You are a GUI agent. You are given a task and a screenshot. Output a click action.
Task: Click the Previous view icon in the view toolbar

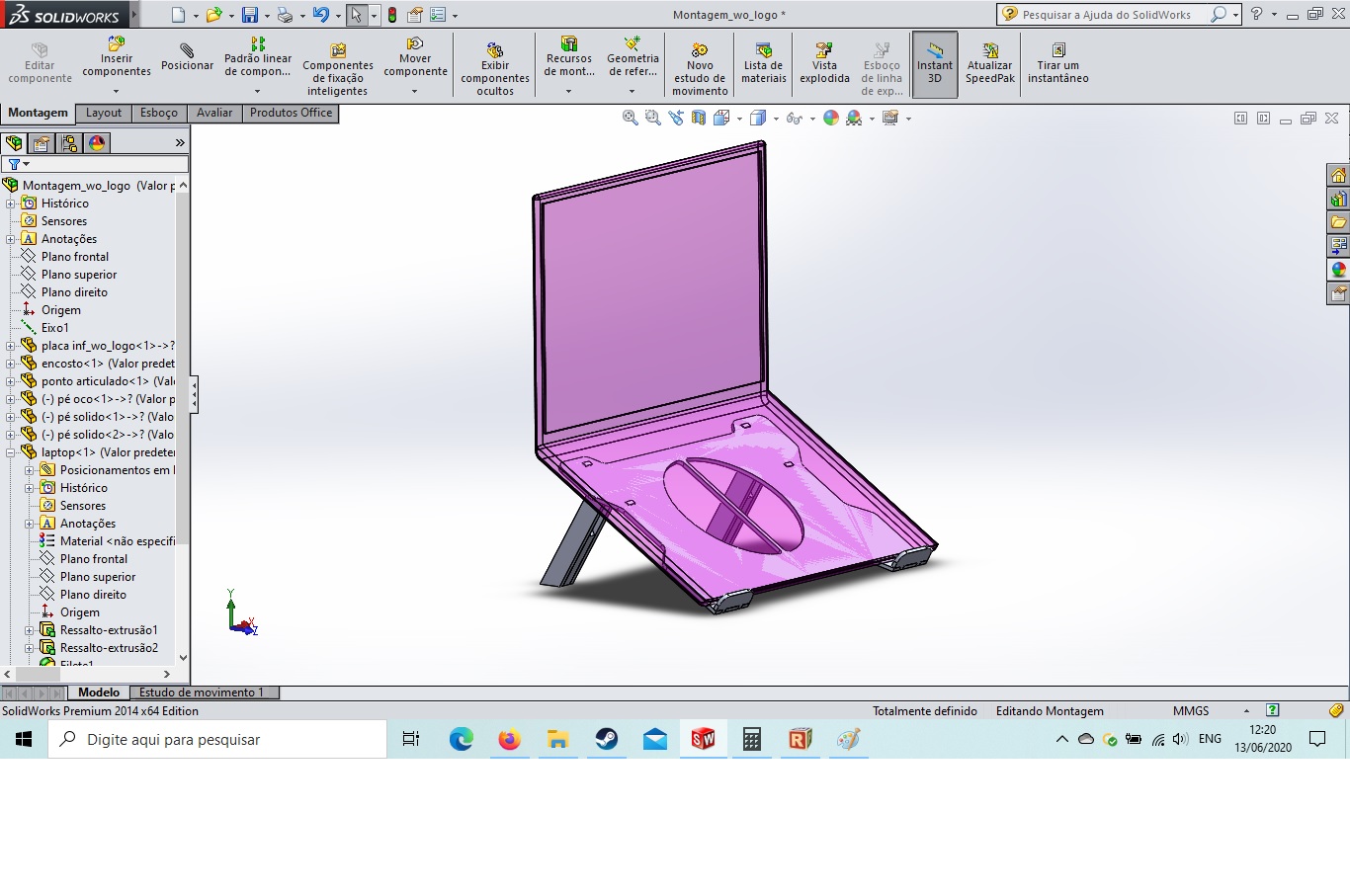click(676, 118)
